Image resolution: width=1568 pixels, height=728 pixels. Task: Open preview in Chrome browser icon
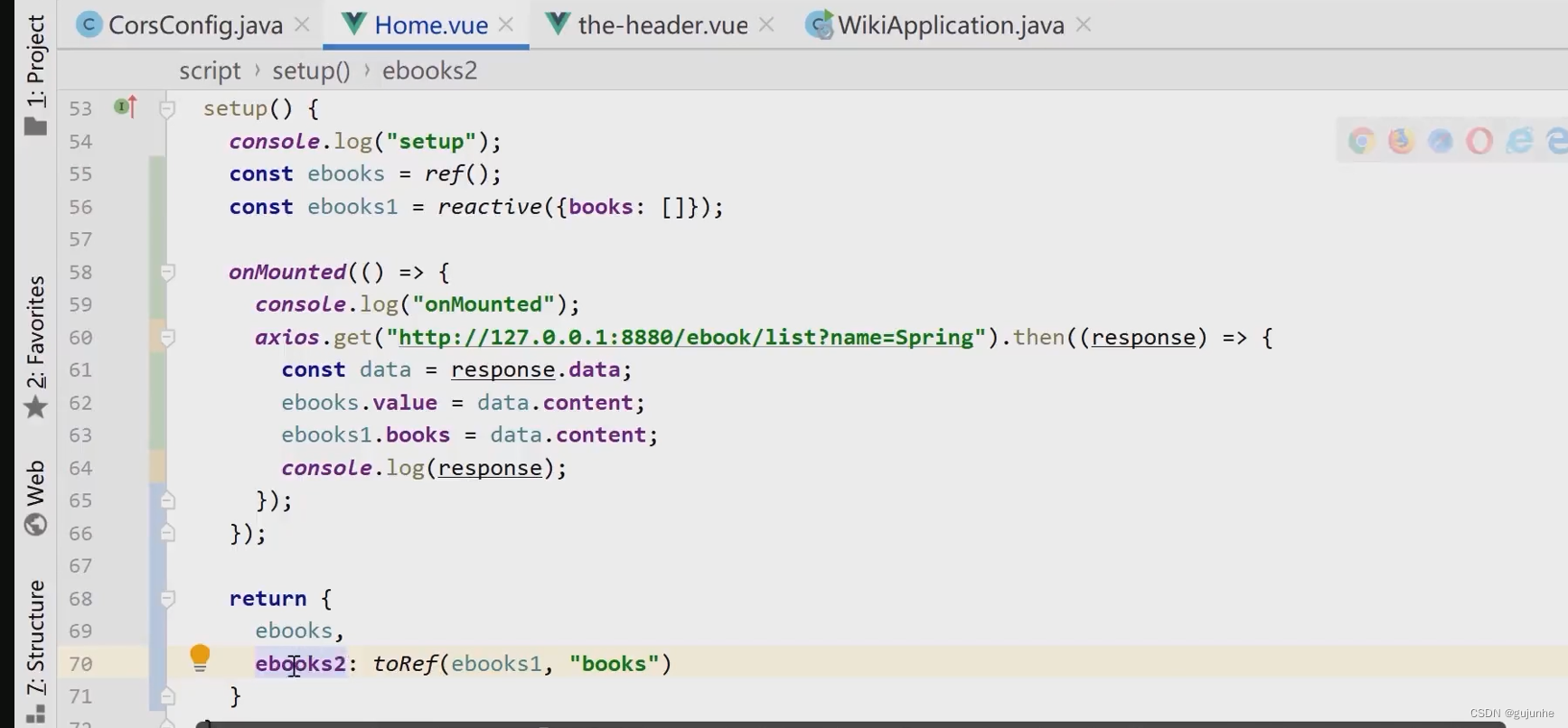tap(1361, 141)
